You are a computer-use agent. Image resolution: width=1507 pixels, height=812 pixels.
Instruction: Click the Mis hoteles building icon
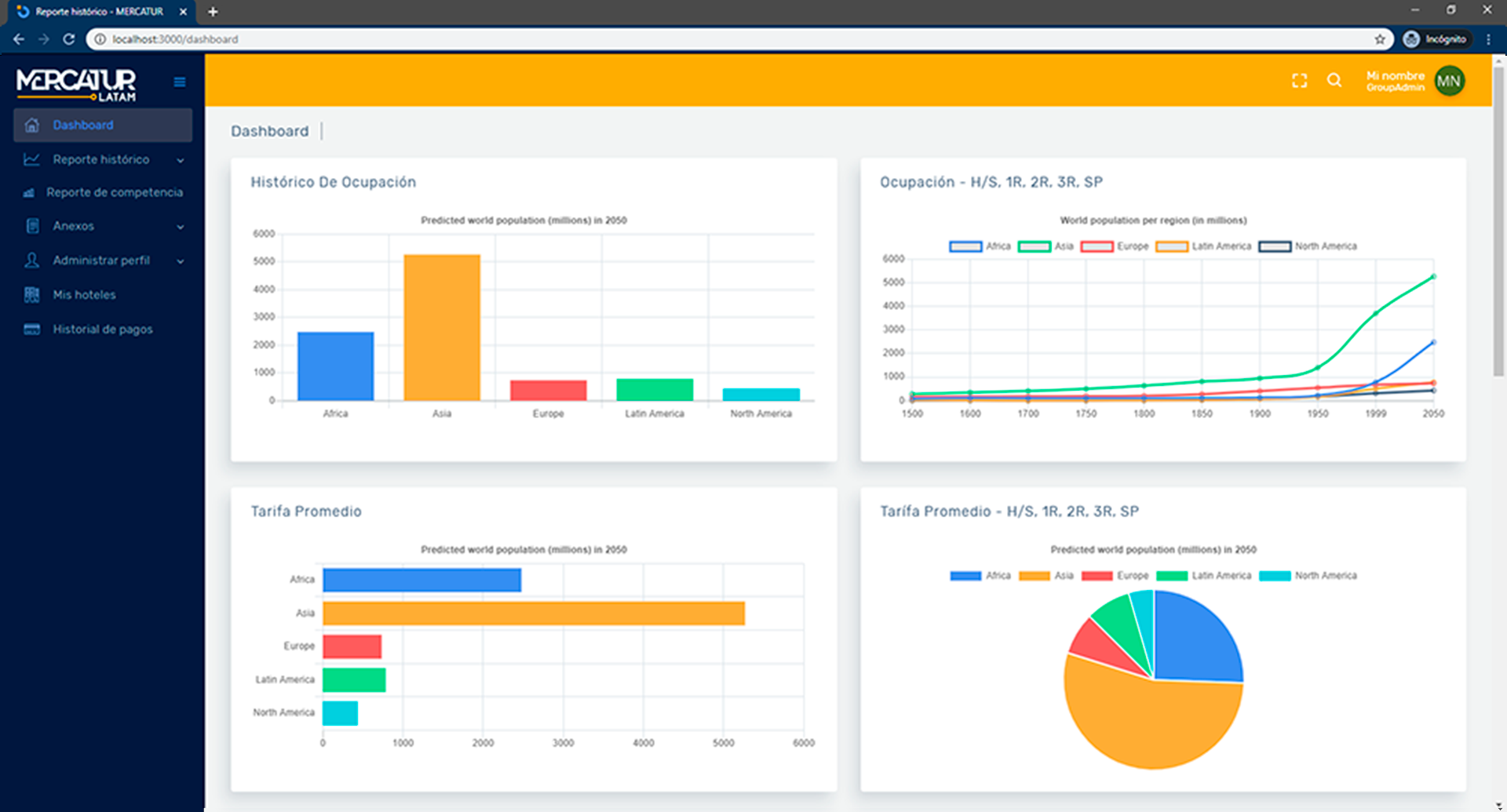[31, 295]
